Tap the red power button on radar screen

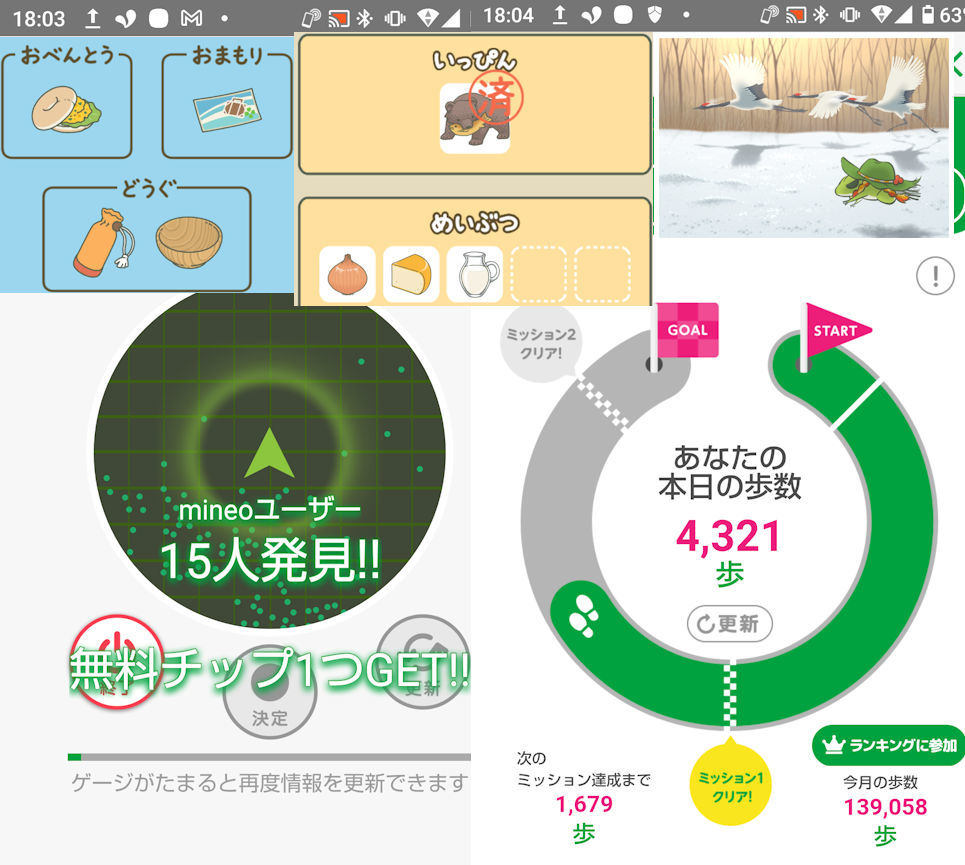tap(117, 661)
